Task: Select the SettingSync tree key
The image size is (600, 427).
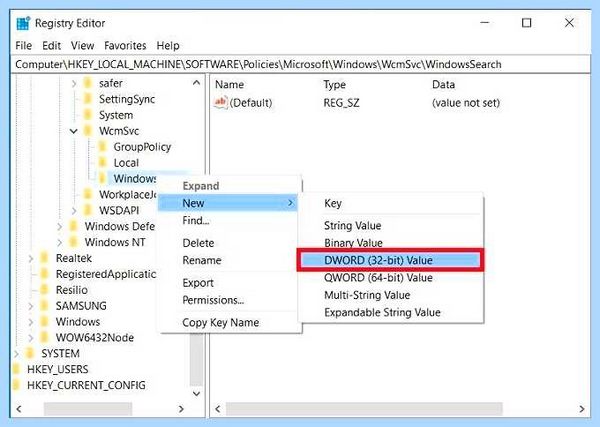Action: [x=127, y=99]
